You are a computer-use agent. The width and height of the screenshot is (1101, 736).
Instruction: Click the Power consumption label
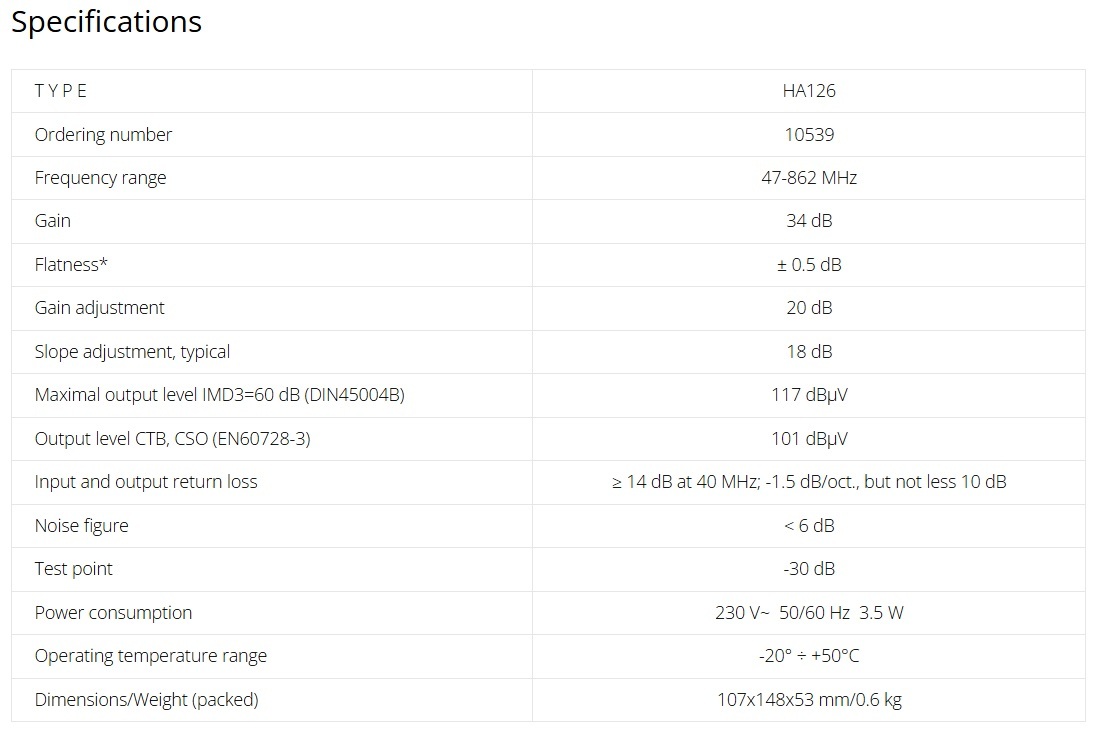pyautogui.click(x=113, y=613)
